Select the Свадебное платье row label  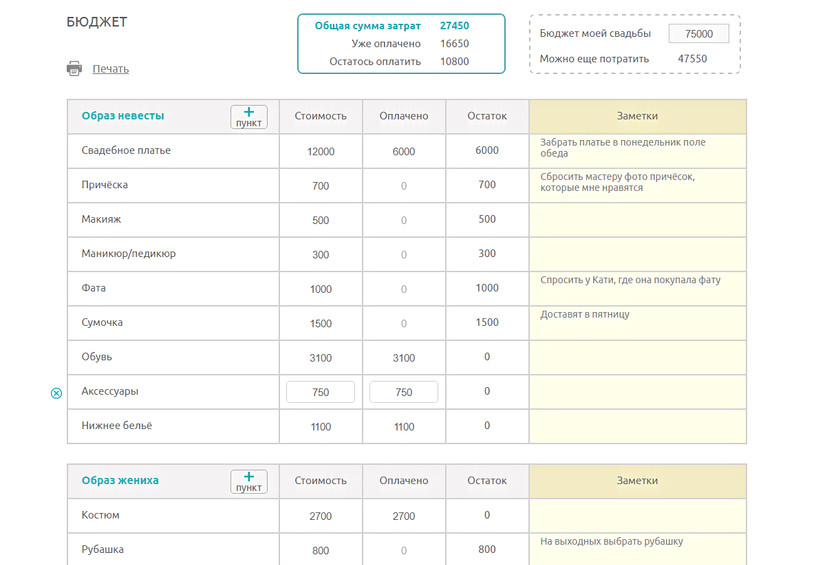click(x=126, y=150)
